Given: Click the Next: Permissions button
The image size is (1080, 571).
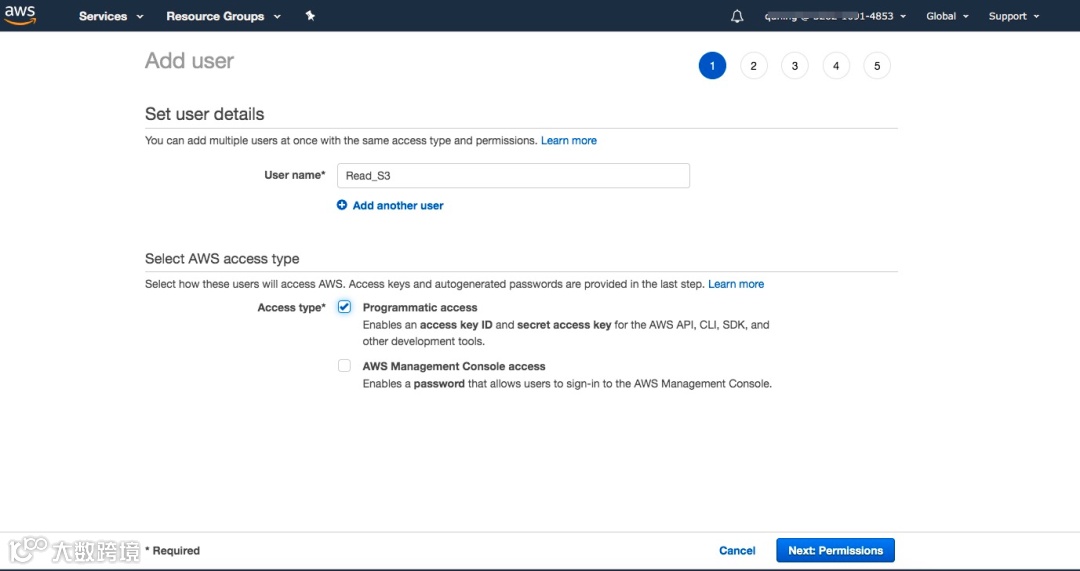Looking at the screenshot, I should tap(835, 550).
